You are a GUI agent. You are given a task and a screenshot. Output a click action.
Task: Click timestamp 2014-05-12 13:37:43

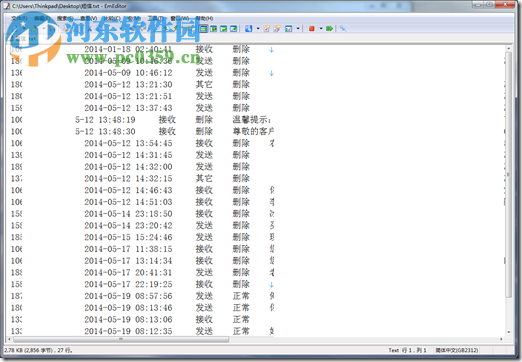click(128, 108)
